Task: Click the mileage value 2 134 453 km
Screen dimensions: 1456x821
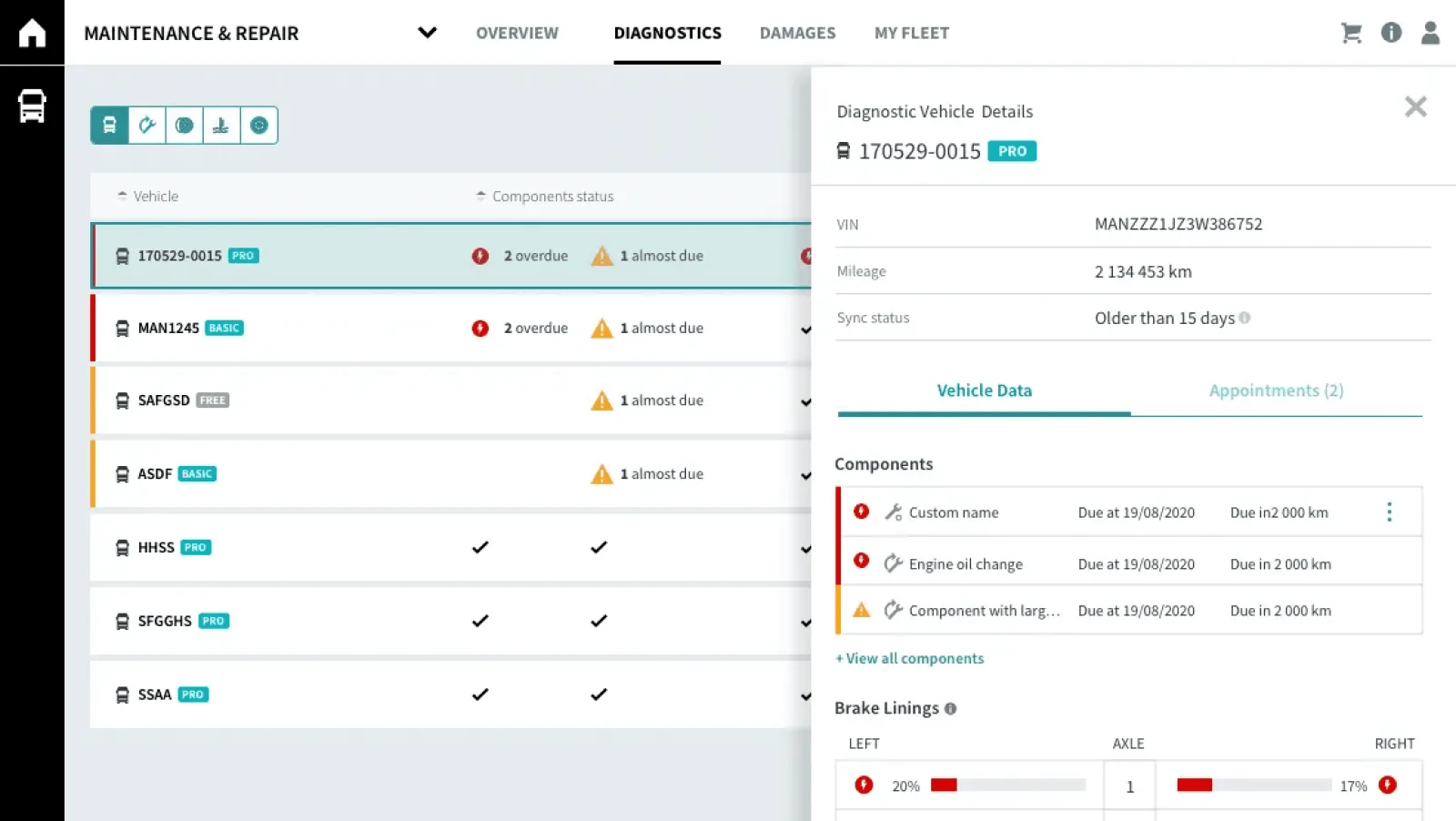Action: point(1143,271)
